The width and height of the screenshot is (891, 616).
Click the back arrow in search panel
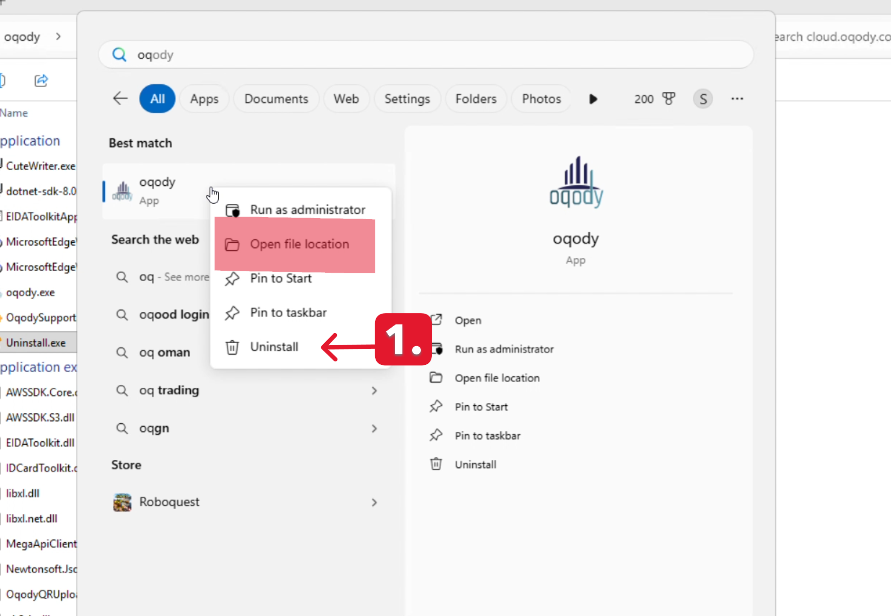point(120,99)
